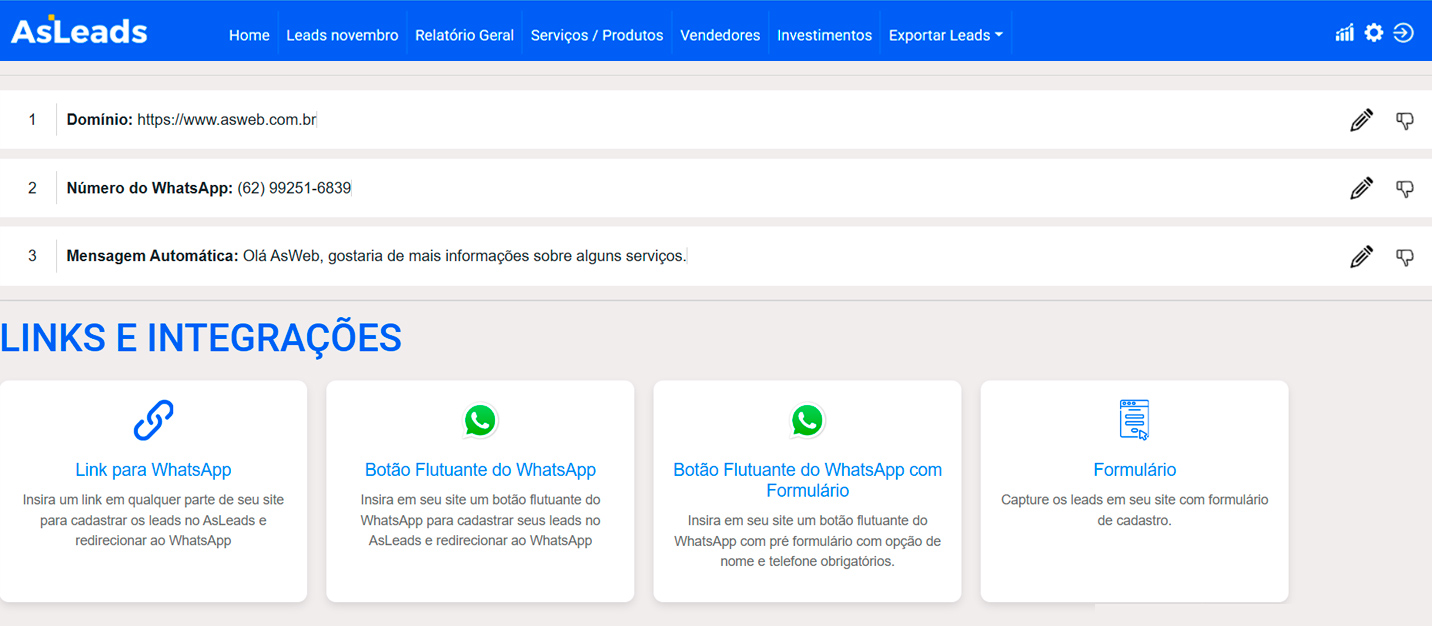Toggle thumbs-down on the Domínio row

(x=1405, y=121)
